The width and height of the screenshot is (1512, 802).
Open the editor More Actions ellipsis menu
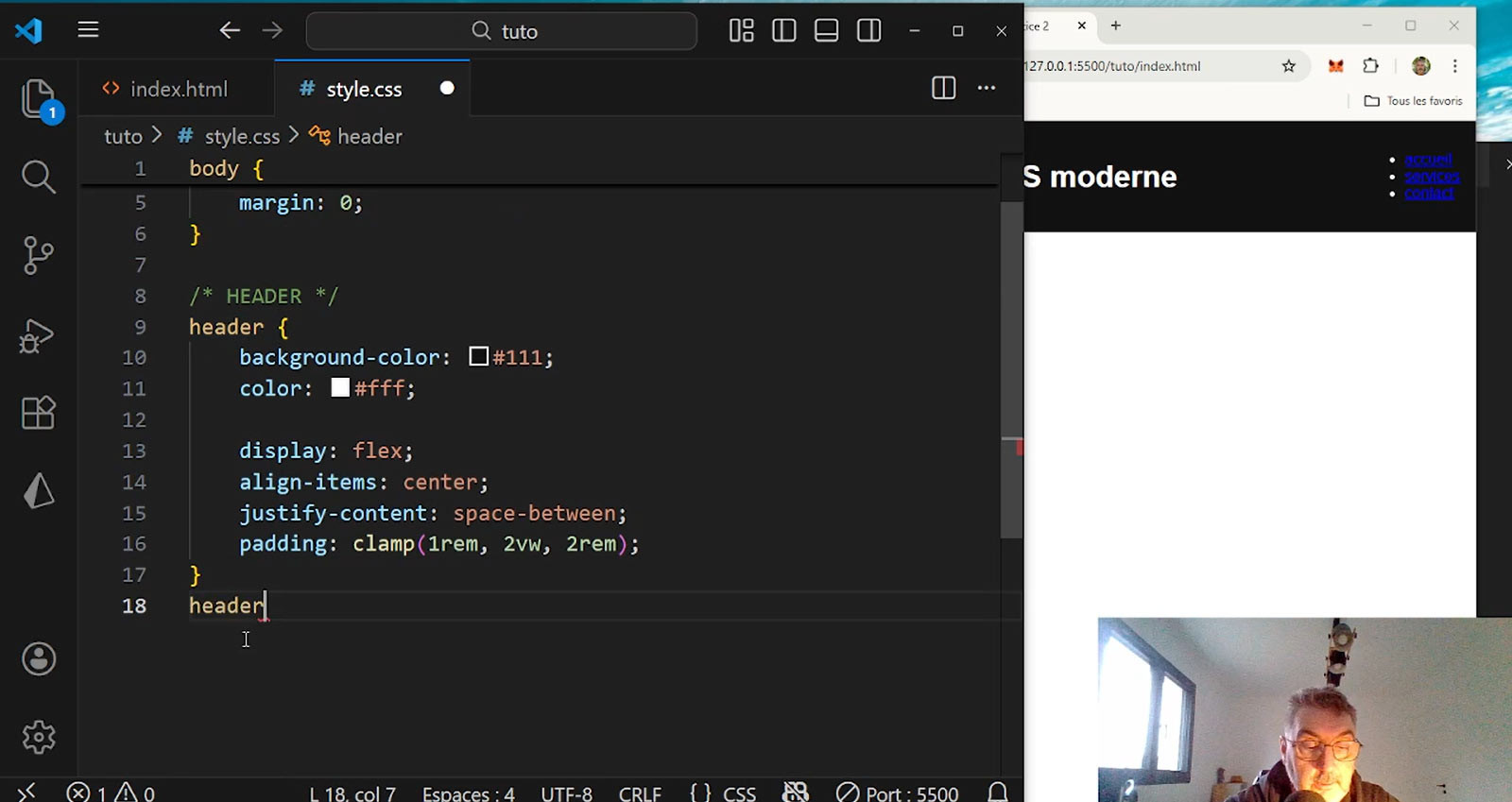point(987,88)
